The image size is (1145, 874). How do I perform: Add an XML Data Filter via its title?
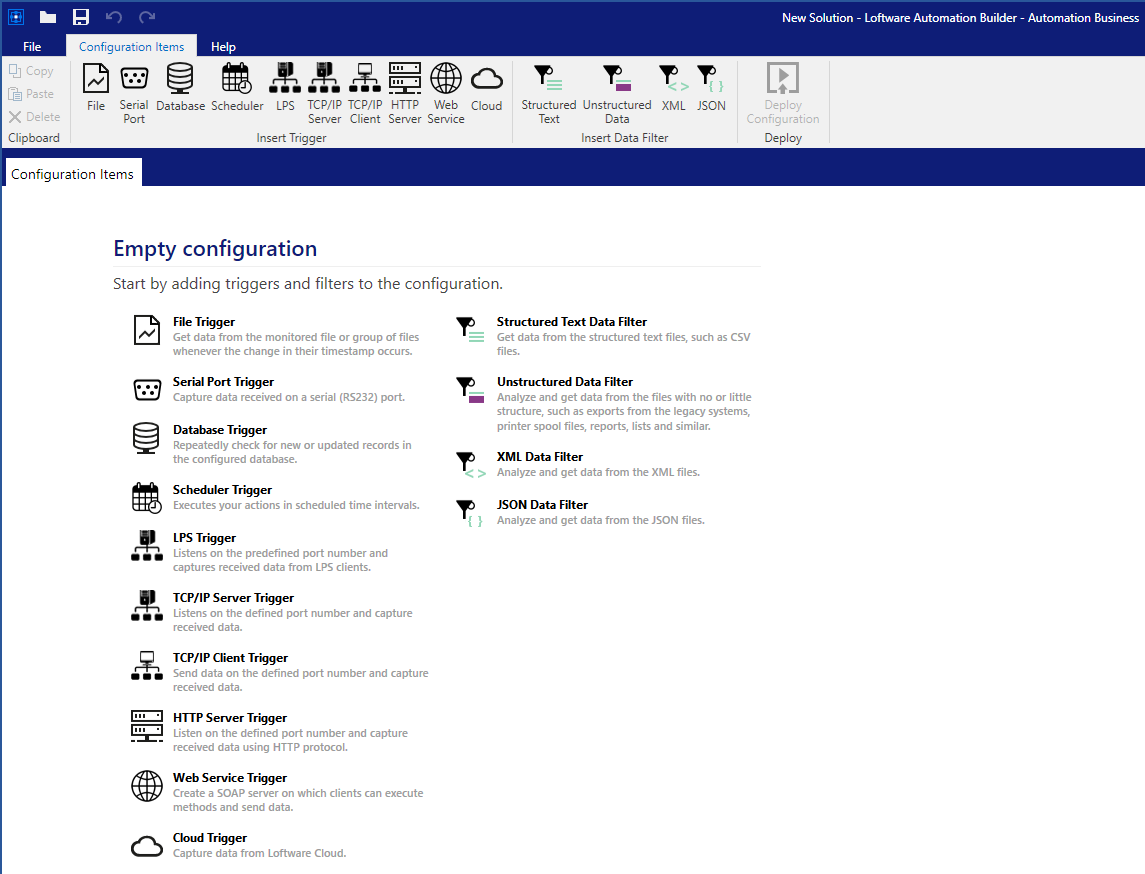pyautogui.click(x=540, y=457)
